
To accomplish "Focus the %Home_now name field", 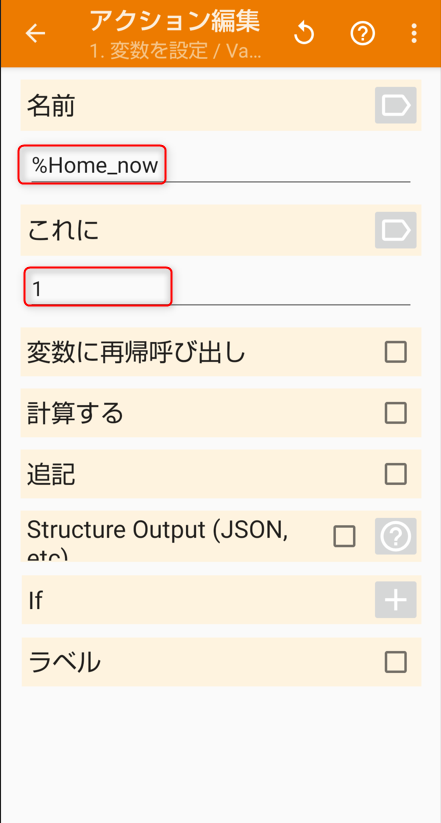I will tap(220, 166).
